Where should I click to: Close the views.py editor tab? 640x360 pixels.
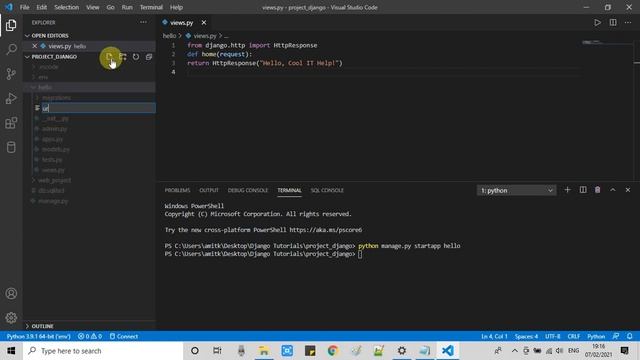pos(204,22)
